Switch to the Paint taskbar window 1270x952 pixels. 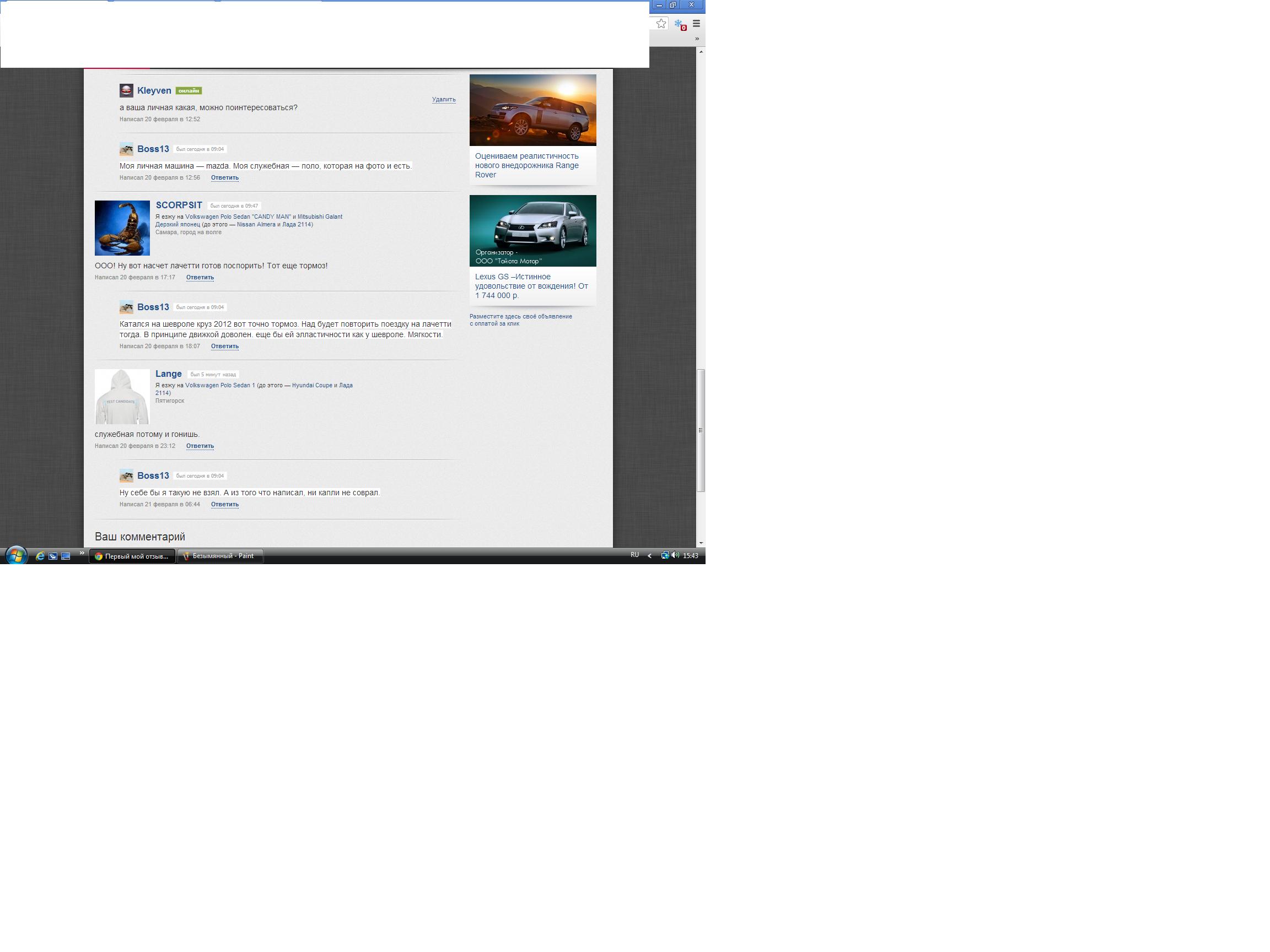pos(220,556)
